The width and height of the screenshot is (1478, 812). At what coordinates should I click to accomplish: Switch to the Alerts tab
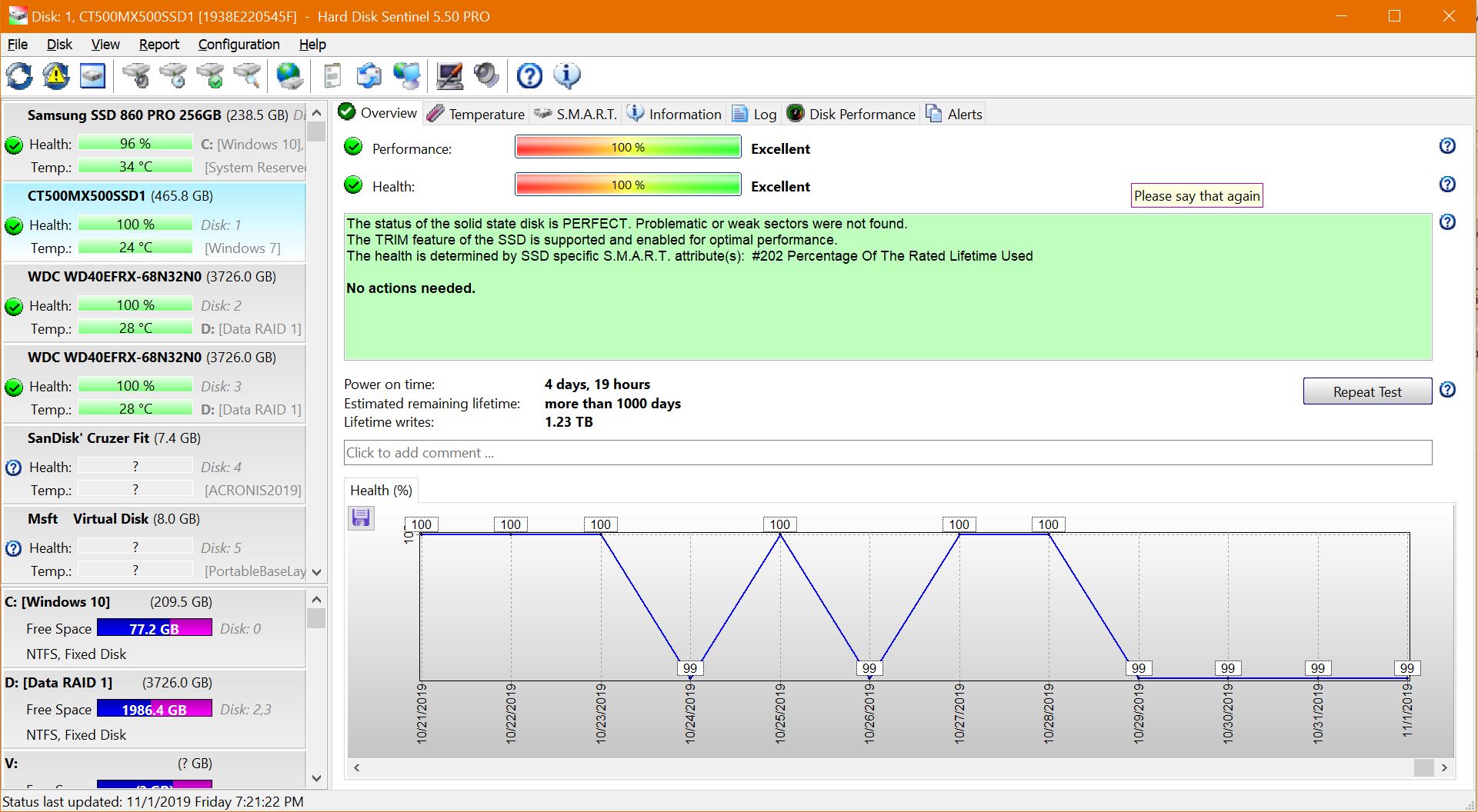click(954, 114)
